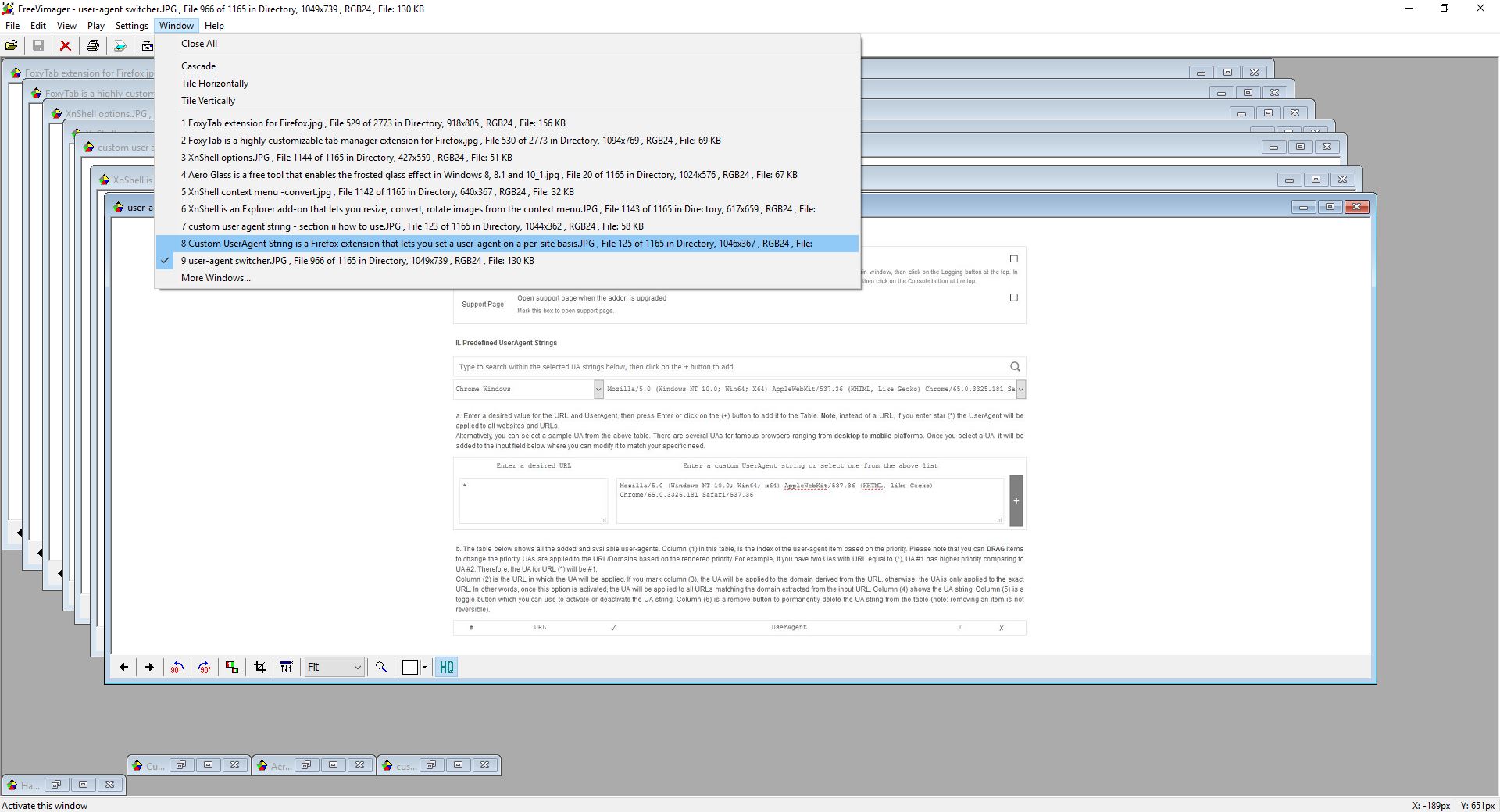Click the Print toolbar icon

pos(93,45)
